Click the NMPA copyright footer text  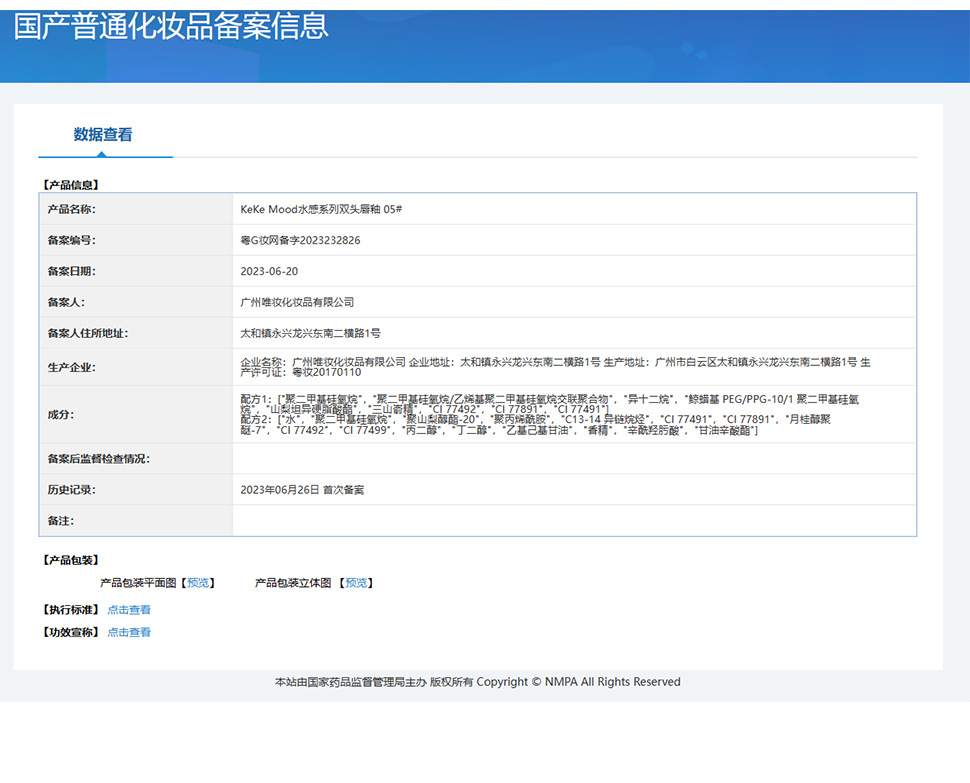coord(478,682)
